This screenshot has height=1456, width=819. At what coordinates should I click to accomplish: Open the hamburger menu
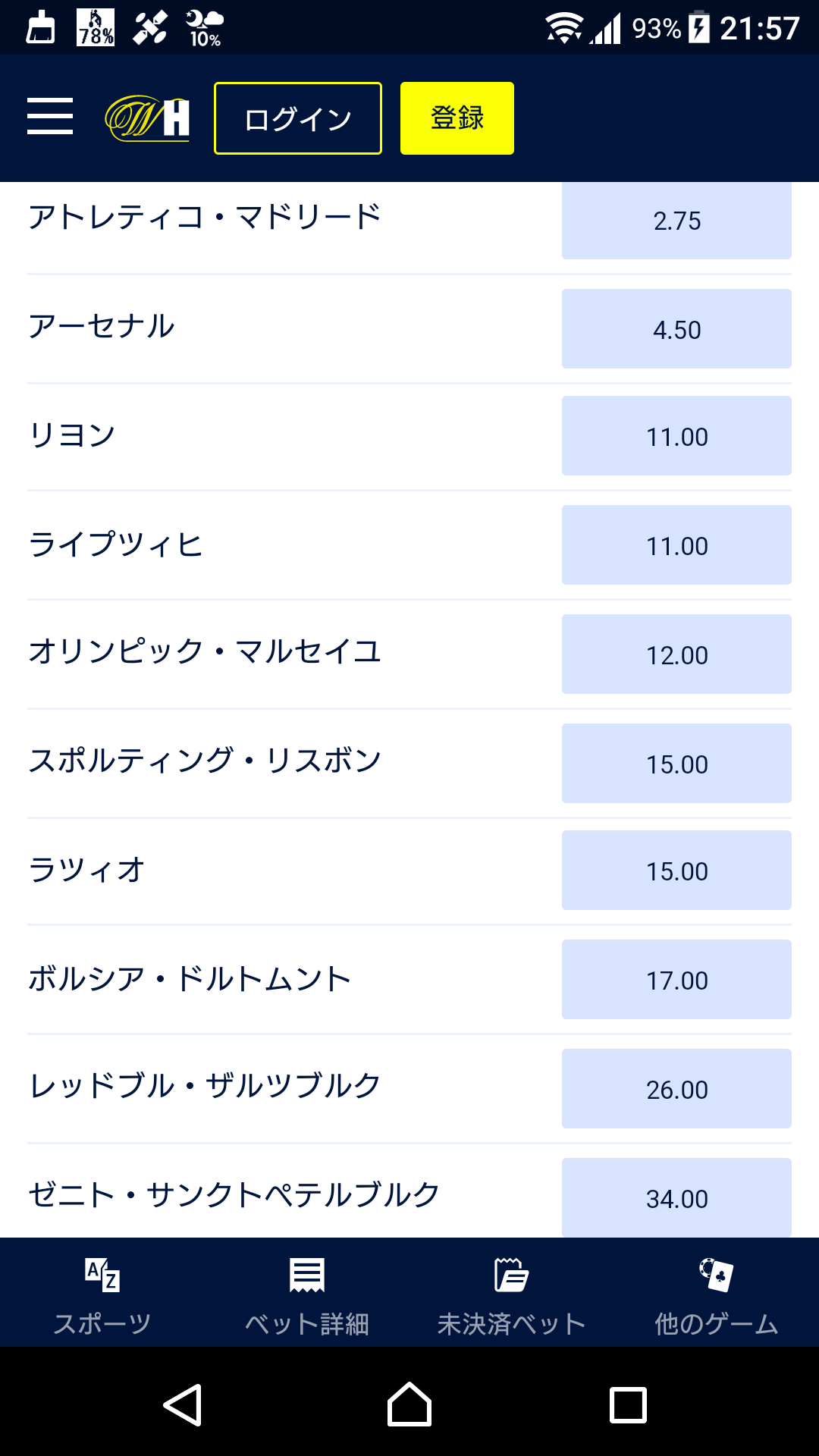(x=50, y=117)
